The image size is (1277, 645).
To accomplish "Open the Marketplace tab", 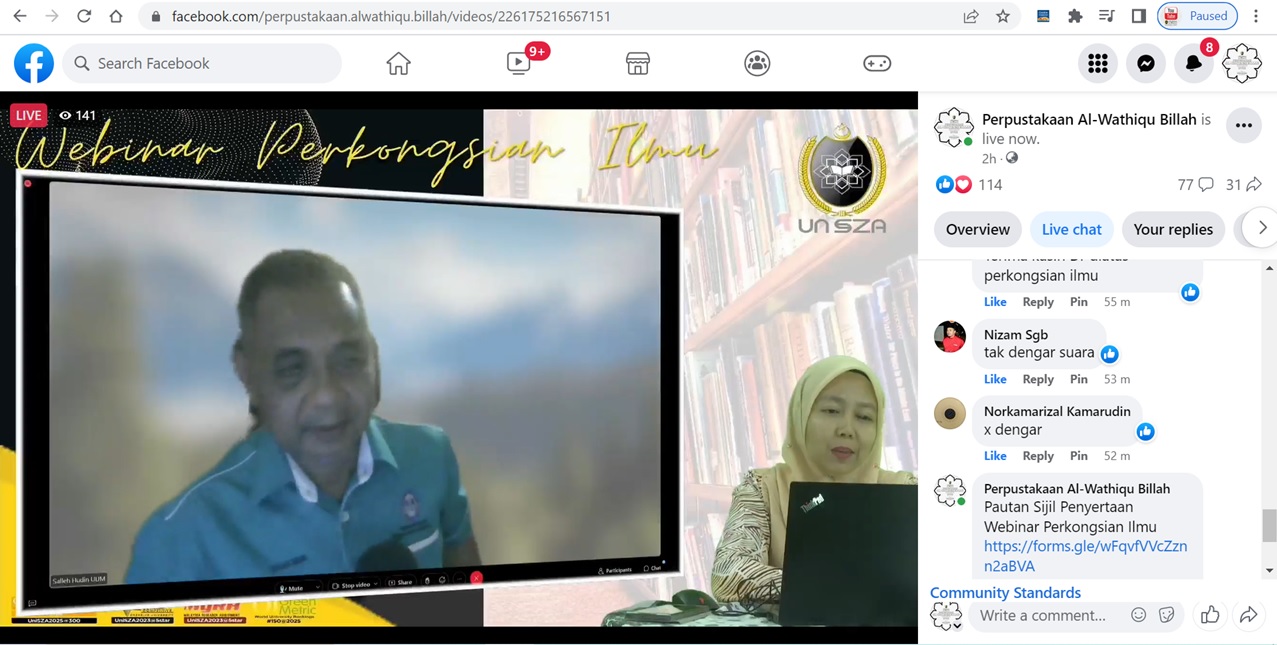I will pyautogui.click(x=638, y=63).
